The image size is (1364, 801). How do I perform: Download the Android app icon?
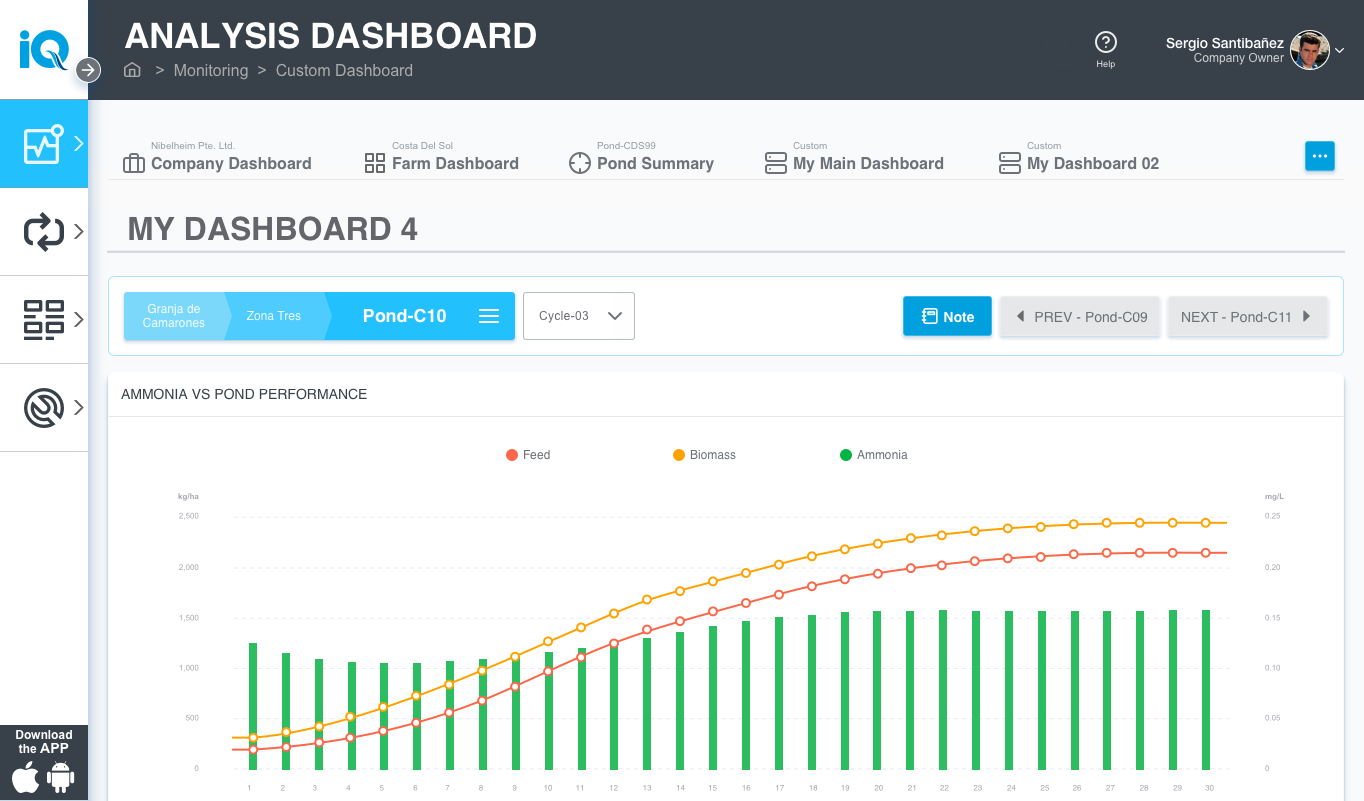tap(61, 778)
